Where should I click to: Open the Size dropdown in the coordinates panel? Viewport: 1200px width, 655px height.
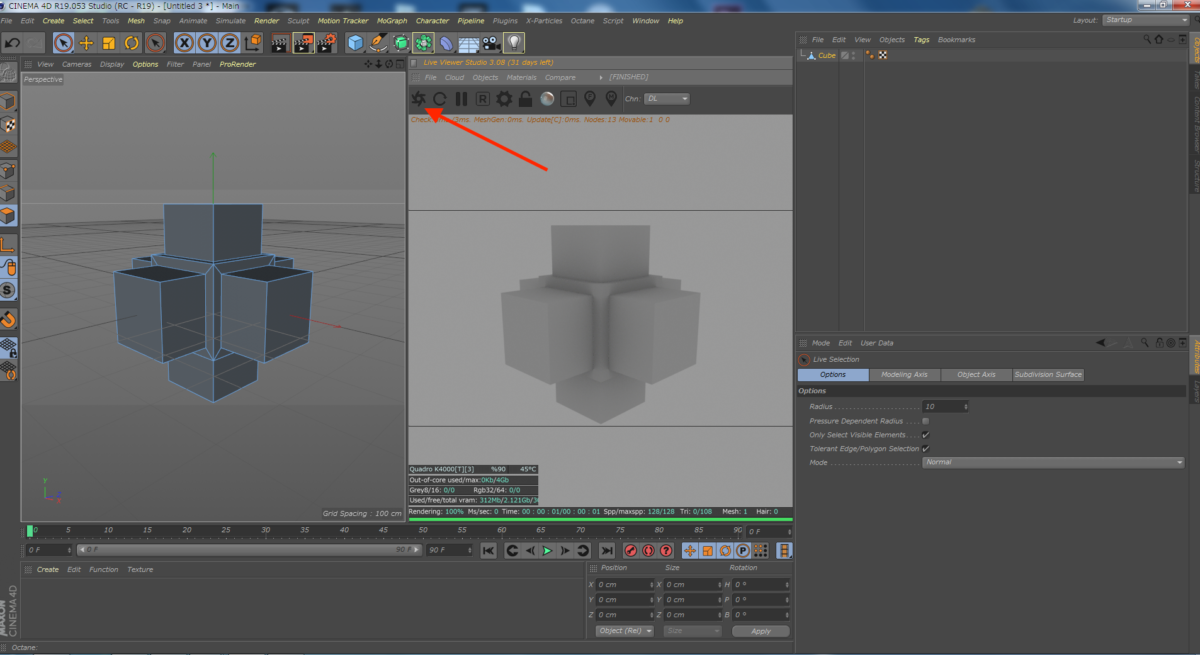(x=692, y=631)
